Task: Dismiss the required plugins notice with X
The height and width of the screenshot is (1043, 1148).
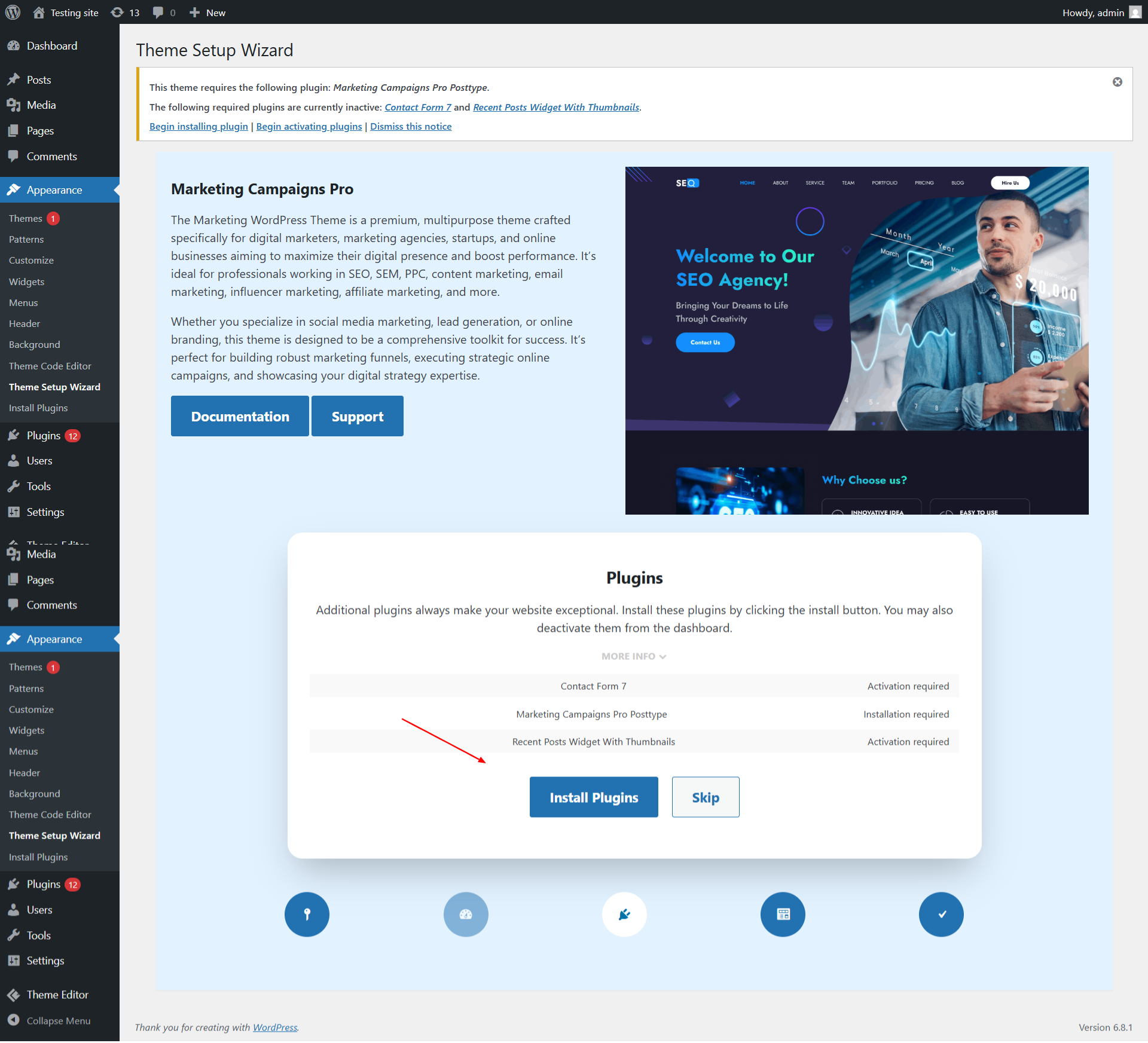Action: [1117, 82]
